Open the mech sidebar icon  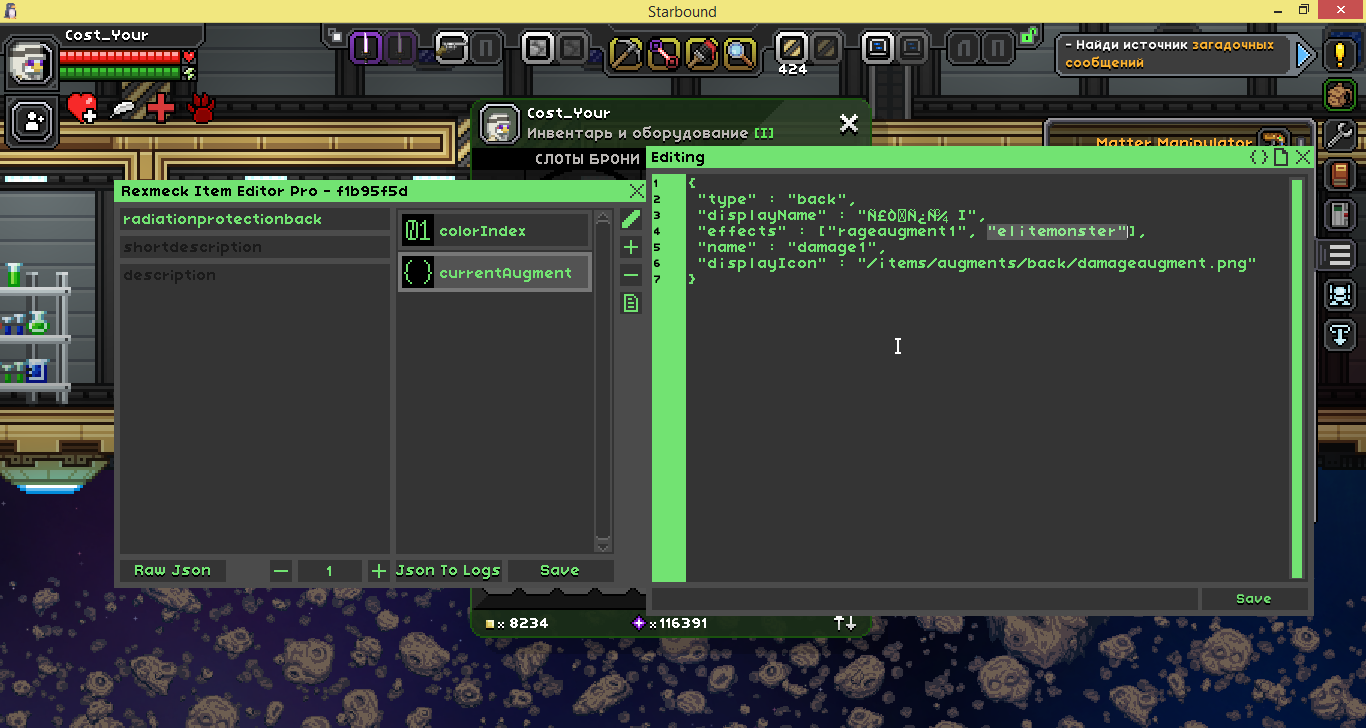coord(1340,294)
